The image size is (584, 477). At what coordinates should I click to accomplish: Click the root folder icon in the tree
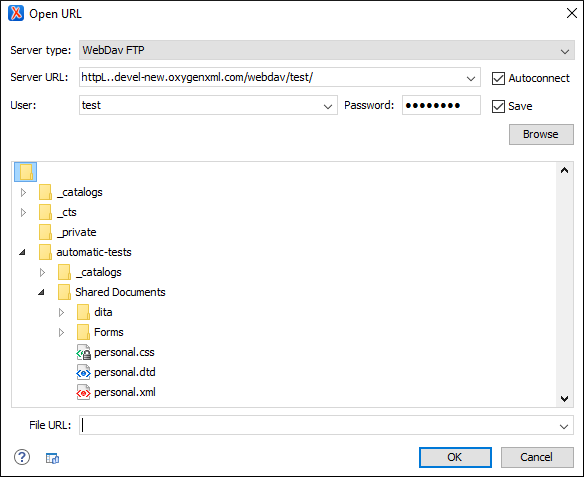pyautogui.click(x=26, y=172)
